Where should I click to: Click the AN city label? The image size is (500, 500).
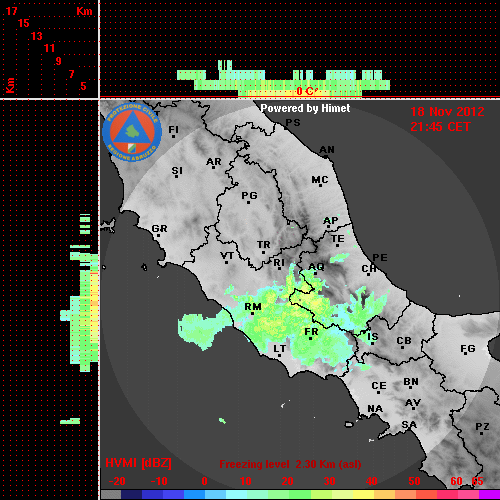click(x=327, y=150)
